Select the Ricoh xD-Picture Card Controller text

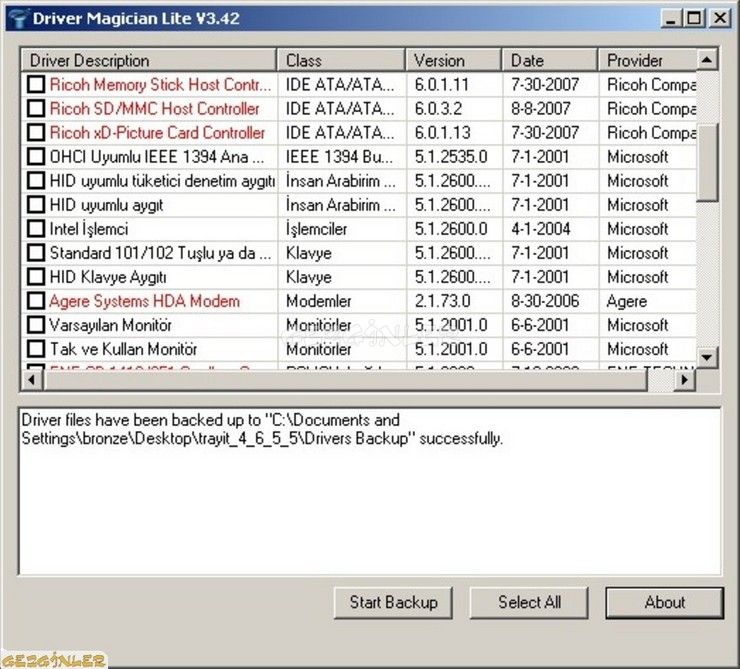[x=157, y=133]
